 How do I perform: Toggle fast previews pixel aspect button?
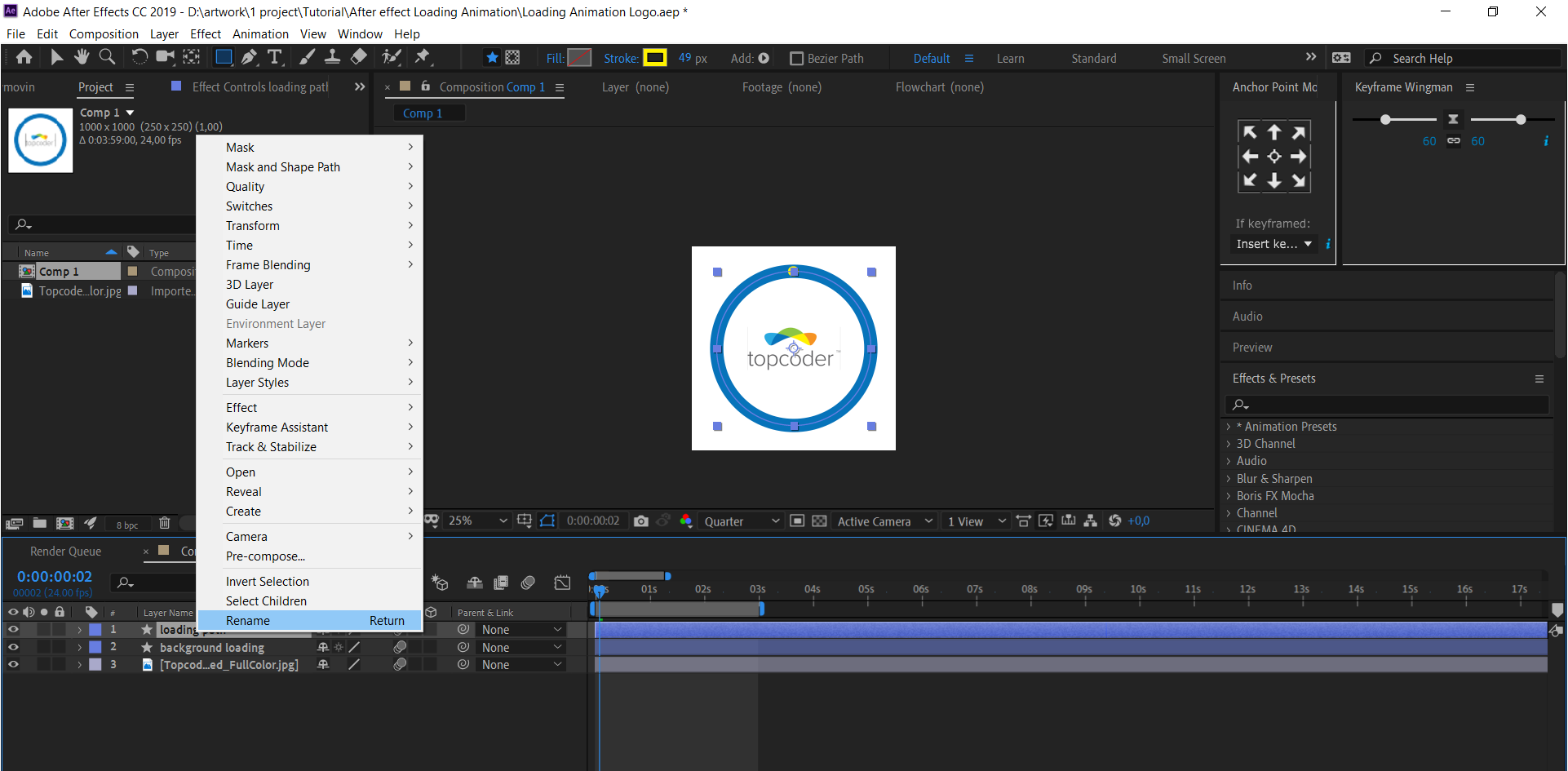1046,521
